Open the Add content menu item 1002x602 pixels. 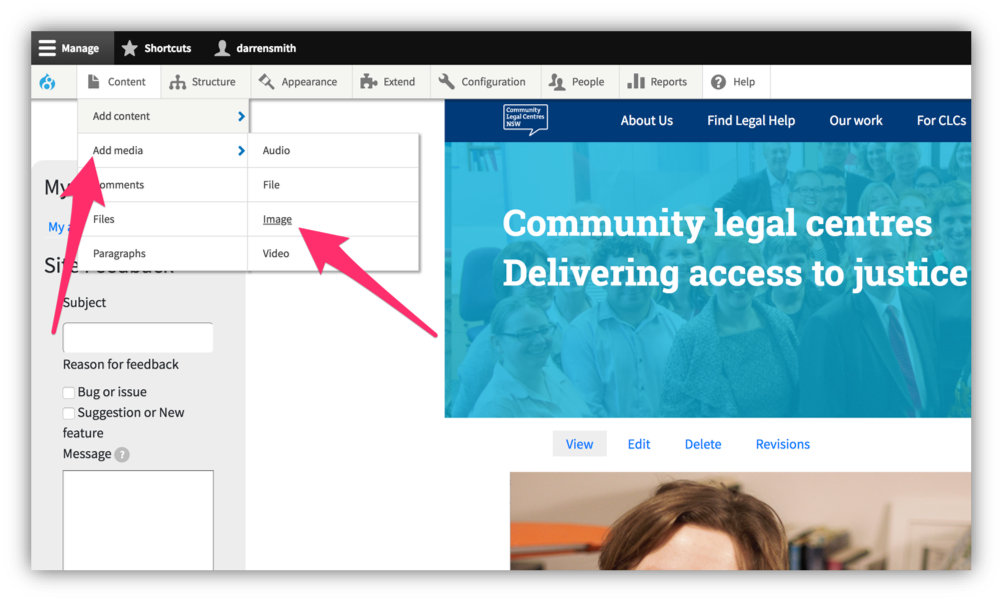tap(164, 116)
